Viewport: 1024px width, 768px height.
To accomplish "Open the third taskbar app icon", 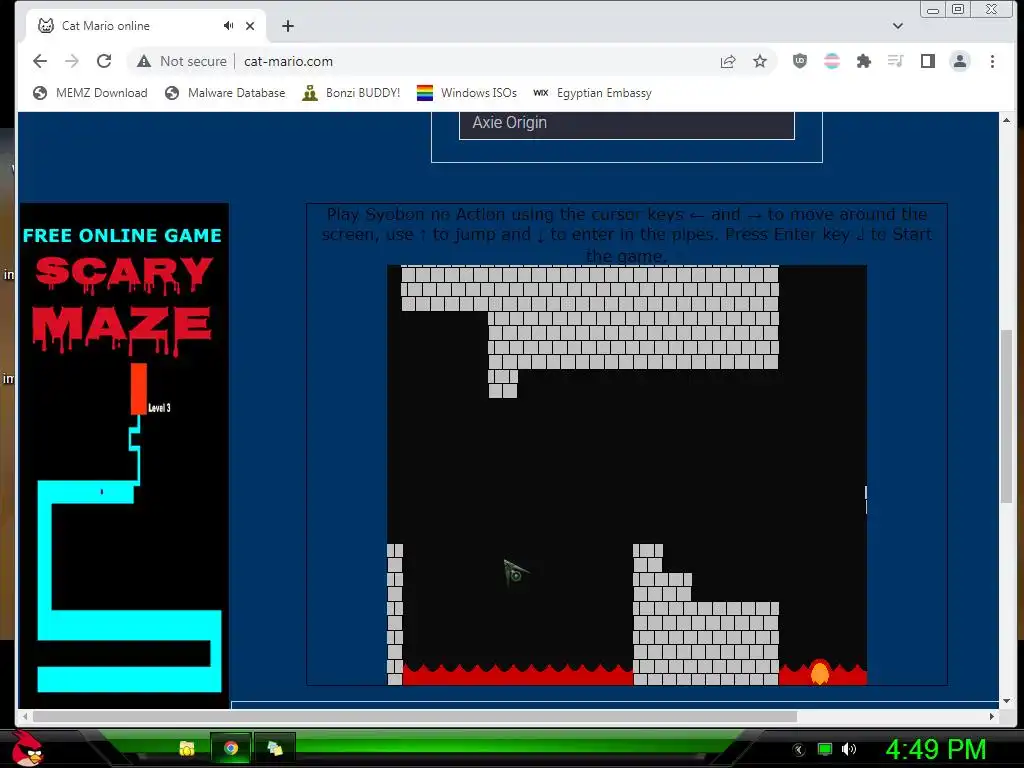I will [x=275, y=748].
